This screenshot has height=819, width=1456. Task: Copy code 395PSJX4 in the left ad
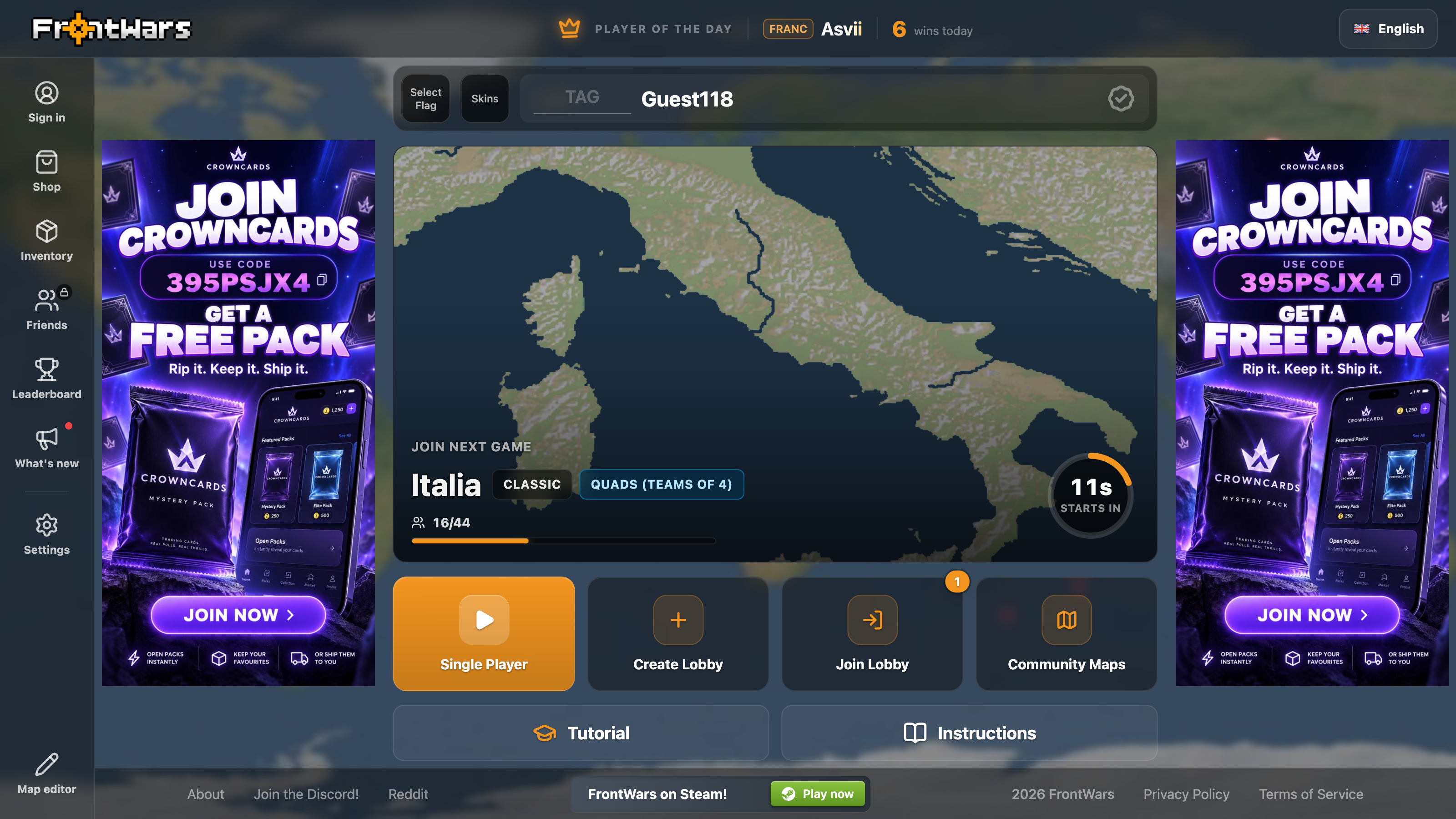tap(322, 280)
